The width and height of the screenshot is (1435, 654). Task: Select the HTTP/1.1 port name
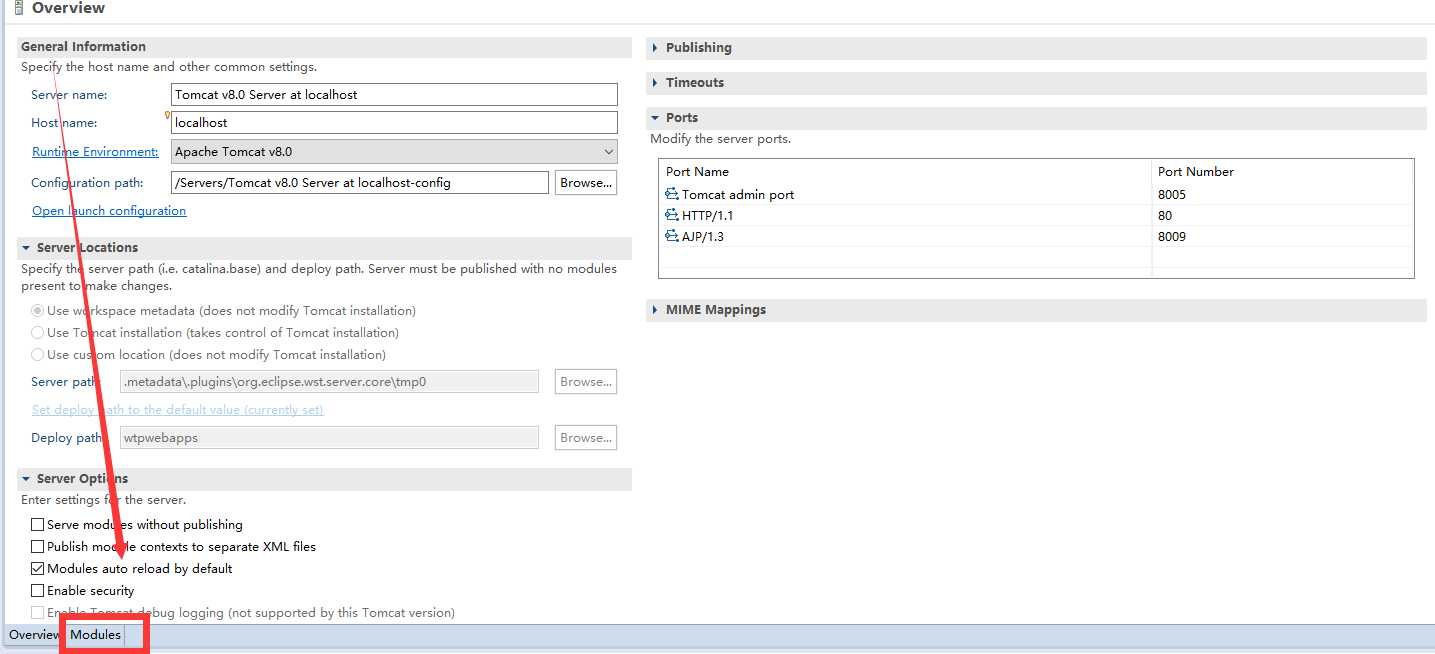[x=708, y=215]
